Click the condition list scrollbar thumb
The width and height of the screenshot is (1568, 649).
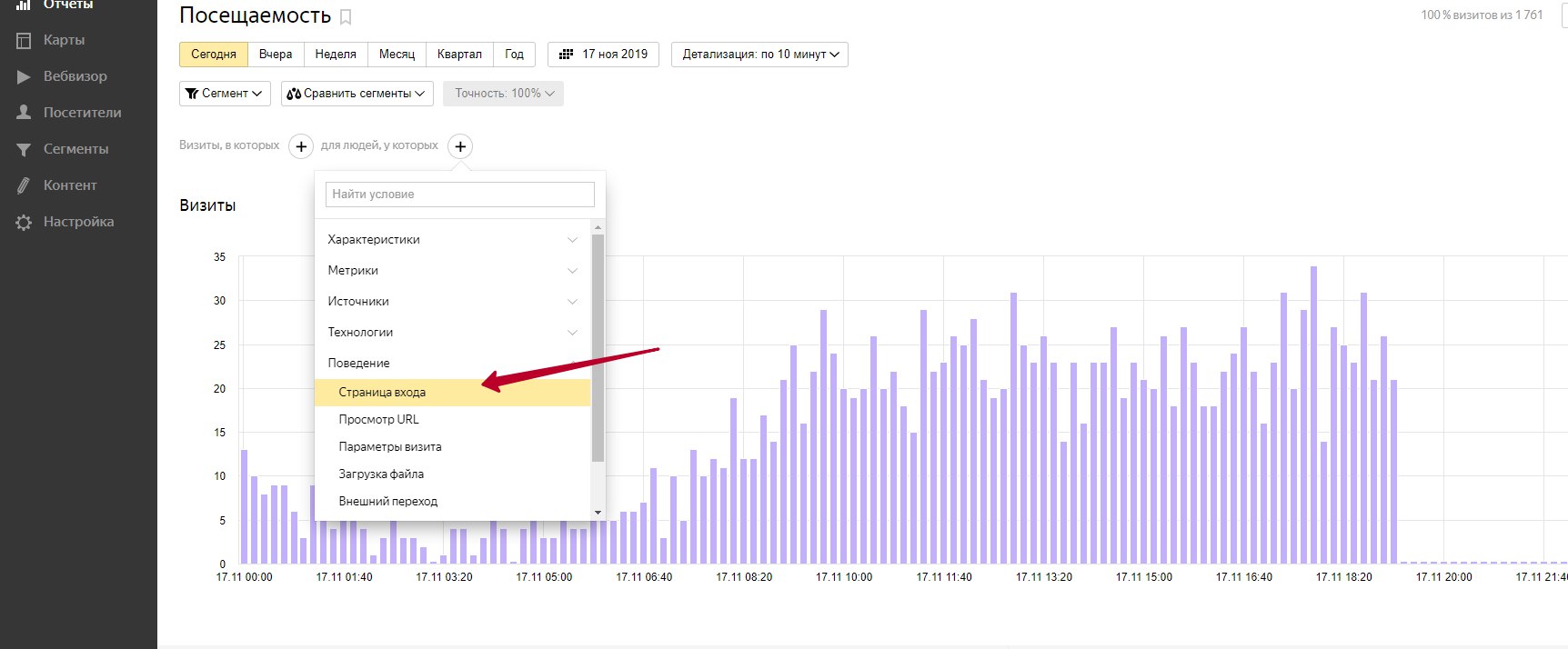pyautogui.click(x=598, y=348)
